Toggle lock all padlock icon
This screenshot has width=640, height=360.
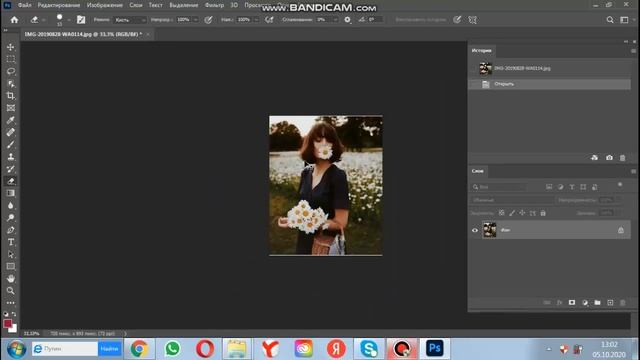point(543,213)
